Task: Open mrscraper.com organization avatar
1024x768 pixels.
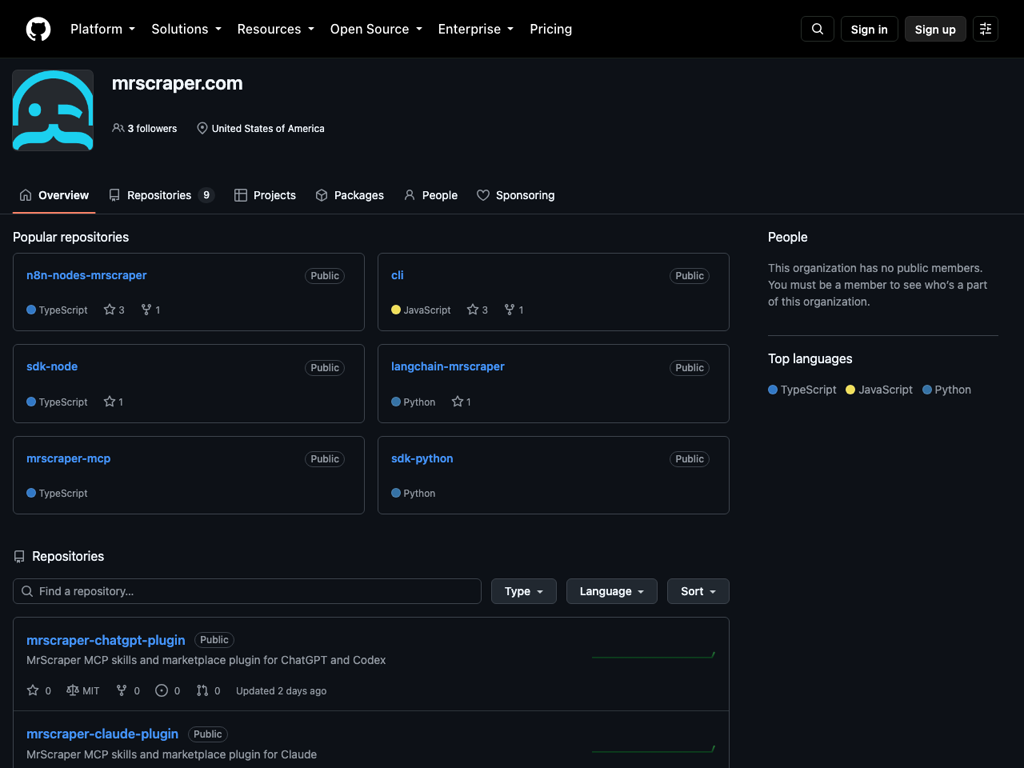Action: coord(53,110)
